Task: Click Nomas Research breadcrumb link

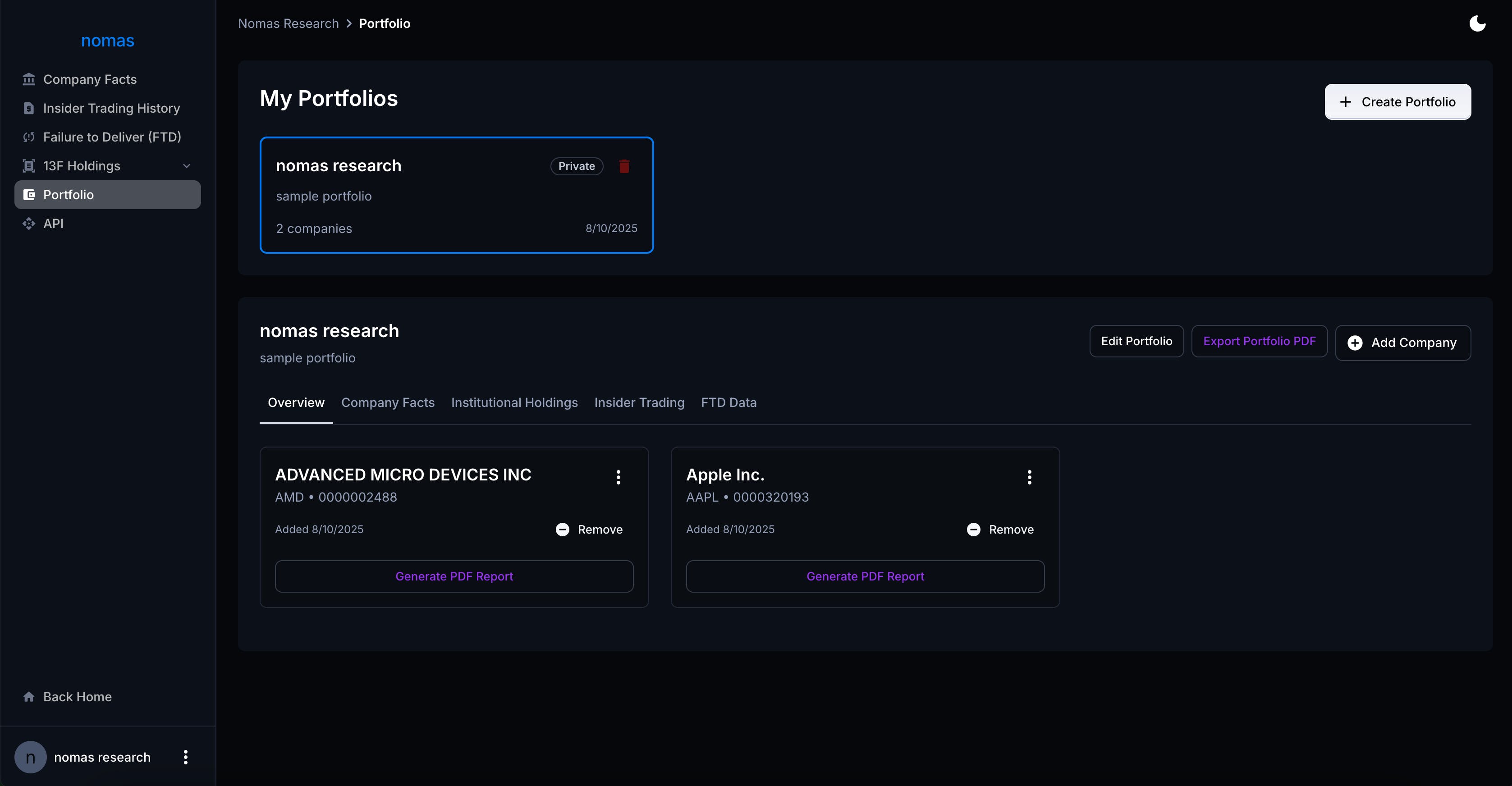Action: coord(288,23)
